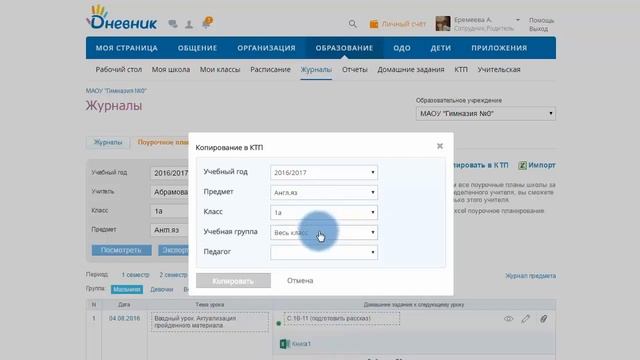
Task: Switch to Моя школа subtab
Action: (171, 70)
